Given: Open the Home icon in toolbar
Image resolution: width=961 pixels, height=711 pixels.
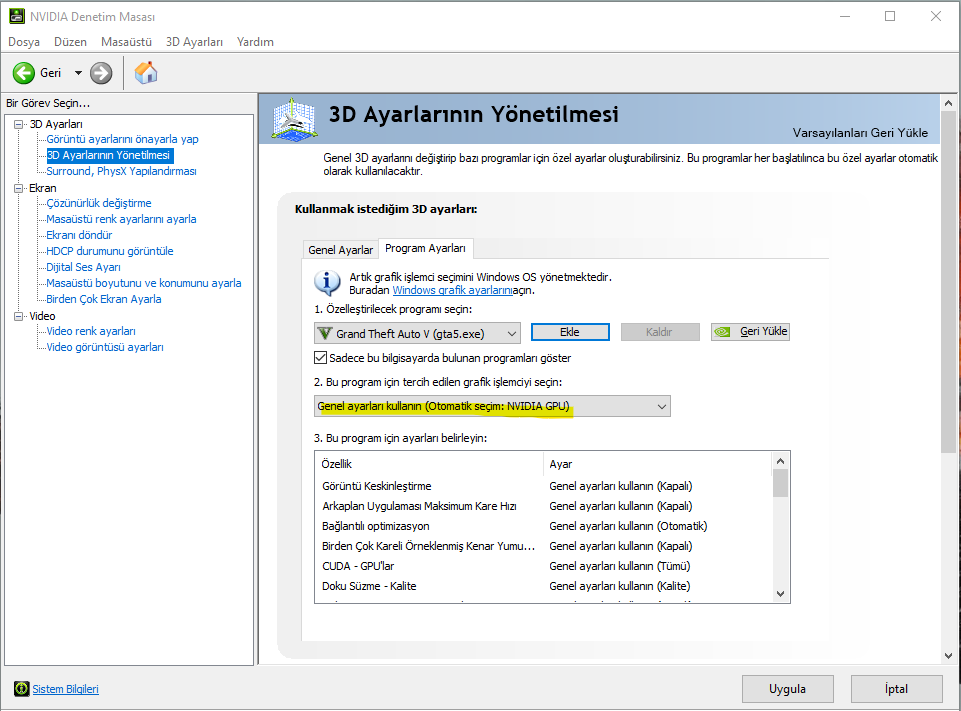Looking at the screenshot, I should pos(146,72).
